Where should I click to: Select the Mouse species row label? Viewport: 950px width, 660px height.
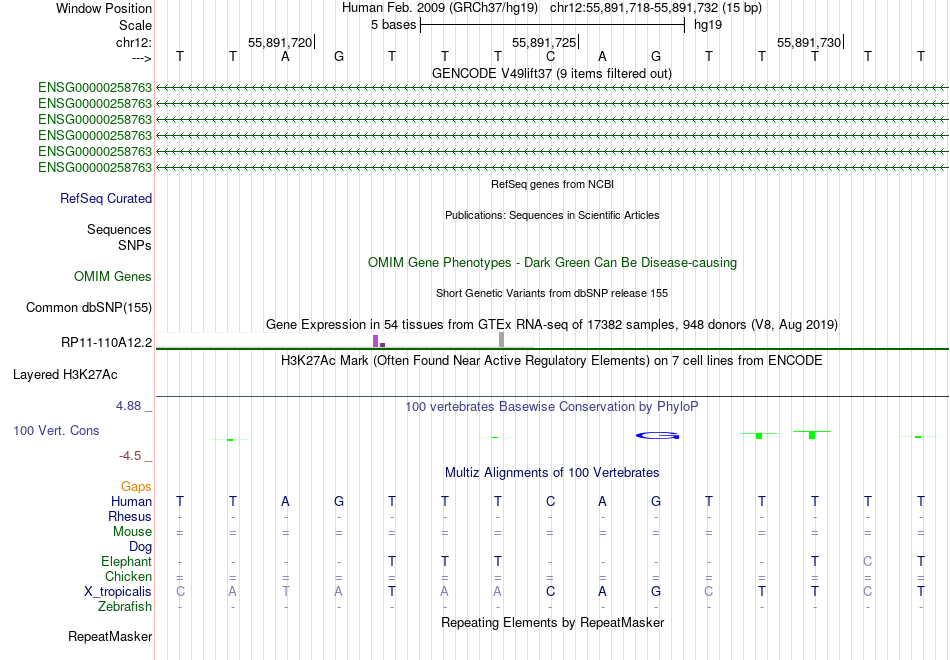(133, 532)
